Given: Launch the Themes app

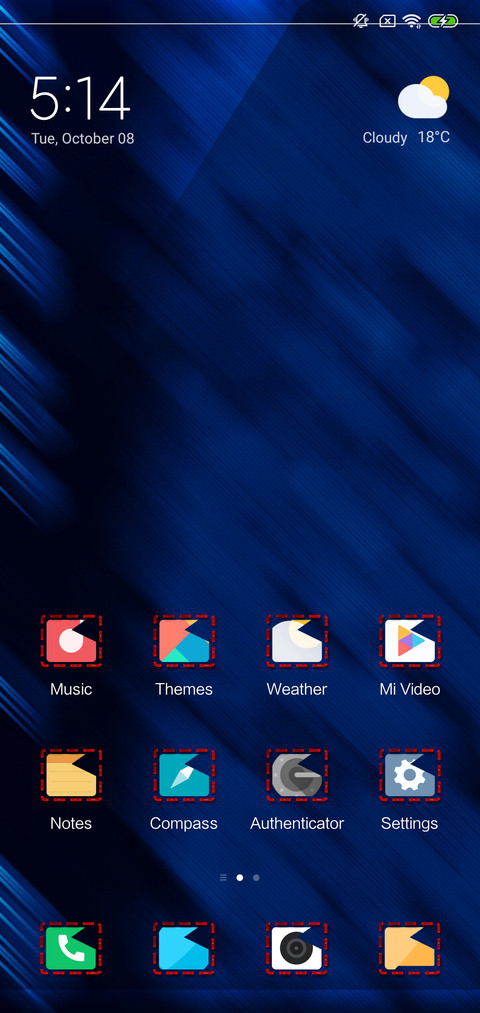Looking at the screenshot, I should click(x=184, y=640).
